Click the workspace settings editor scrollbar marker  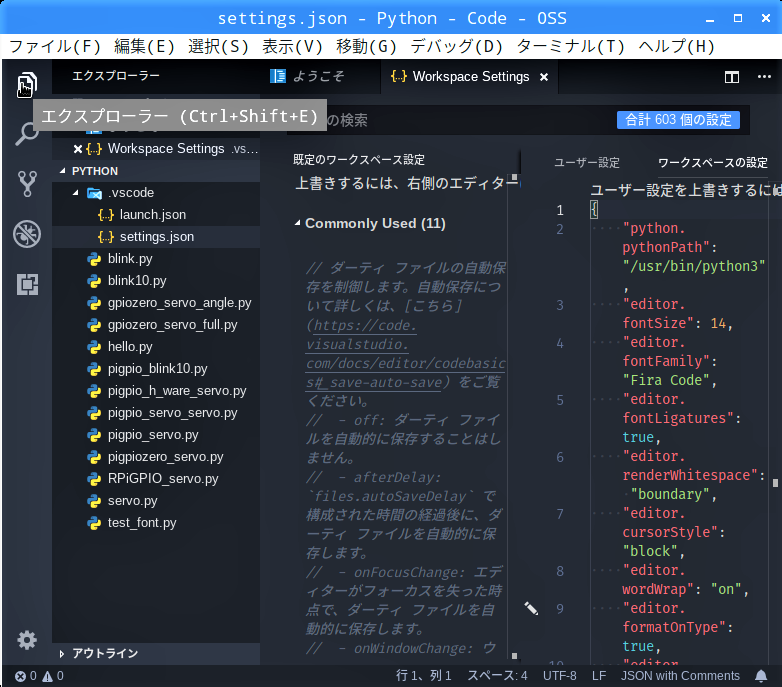click(x=775, y=483)
